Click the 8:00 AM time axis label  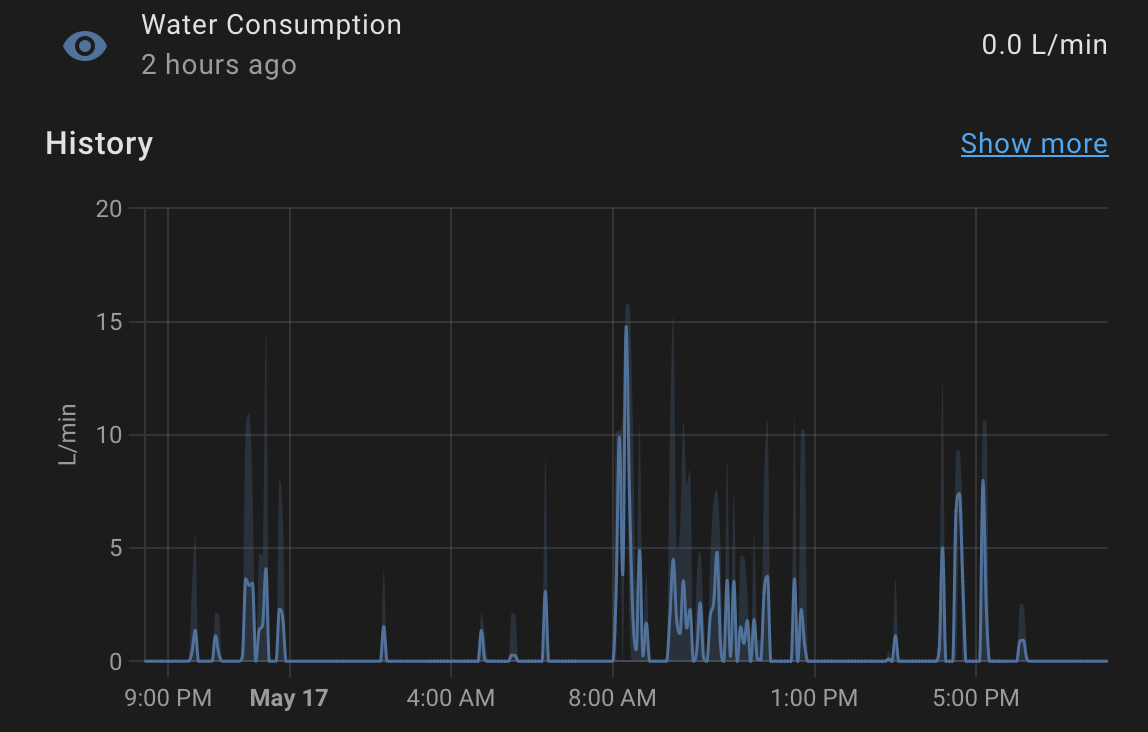612,697
